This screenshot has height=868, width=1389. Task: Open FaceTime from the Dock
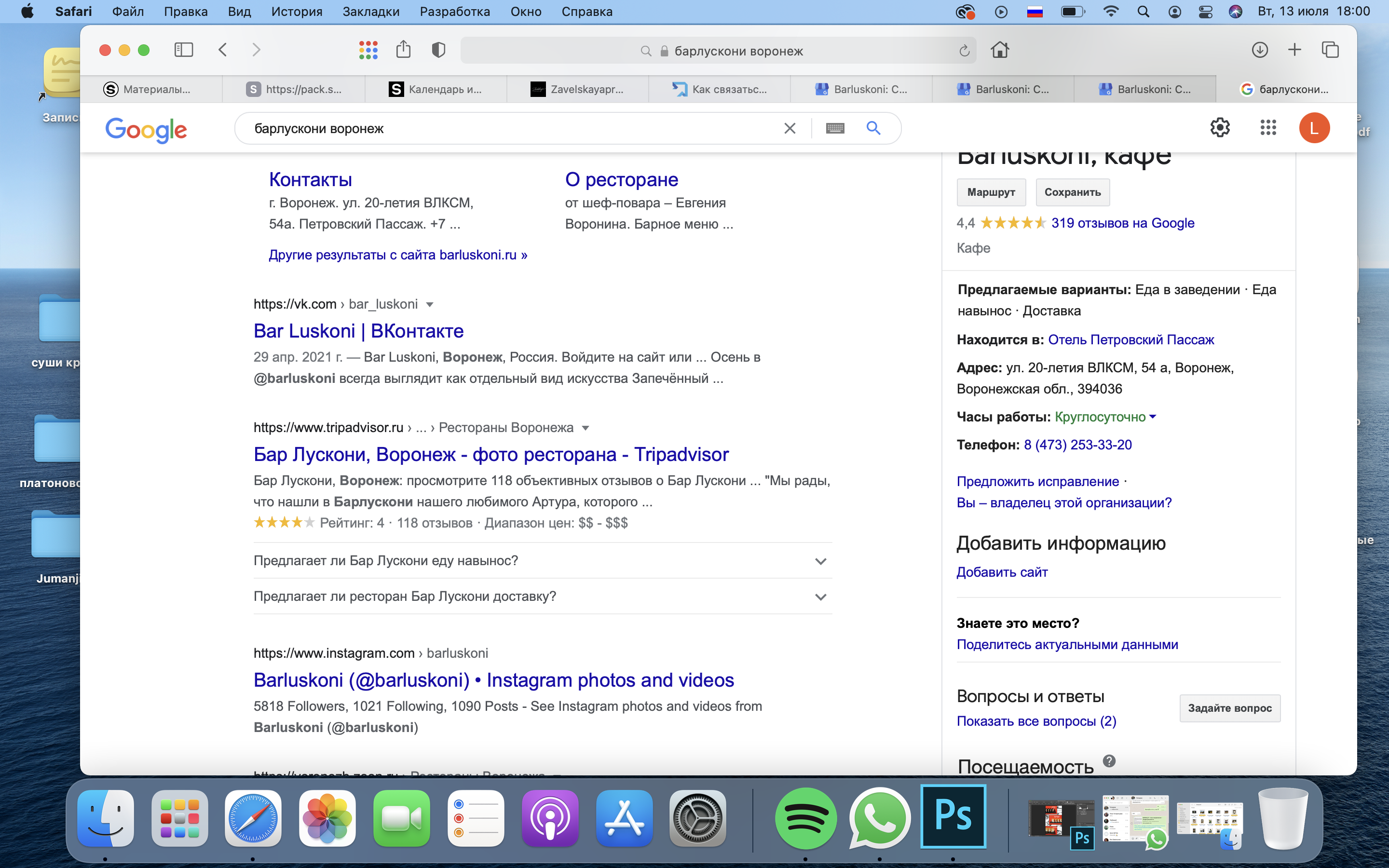pyautogui.click(x=401, y=818)
